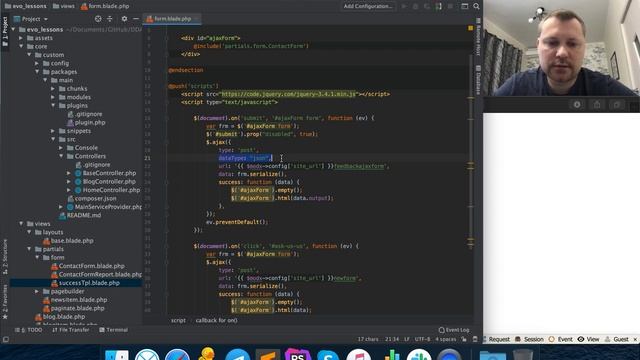Click the Session item in bottom-right panel
This screenshot has height=360, width=640.
(529, 339)
